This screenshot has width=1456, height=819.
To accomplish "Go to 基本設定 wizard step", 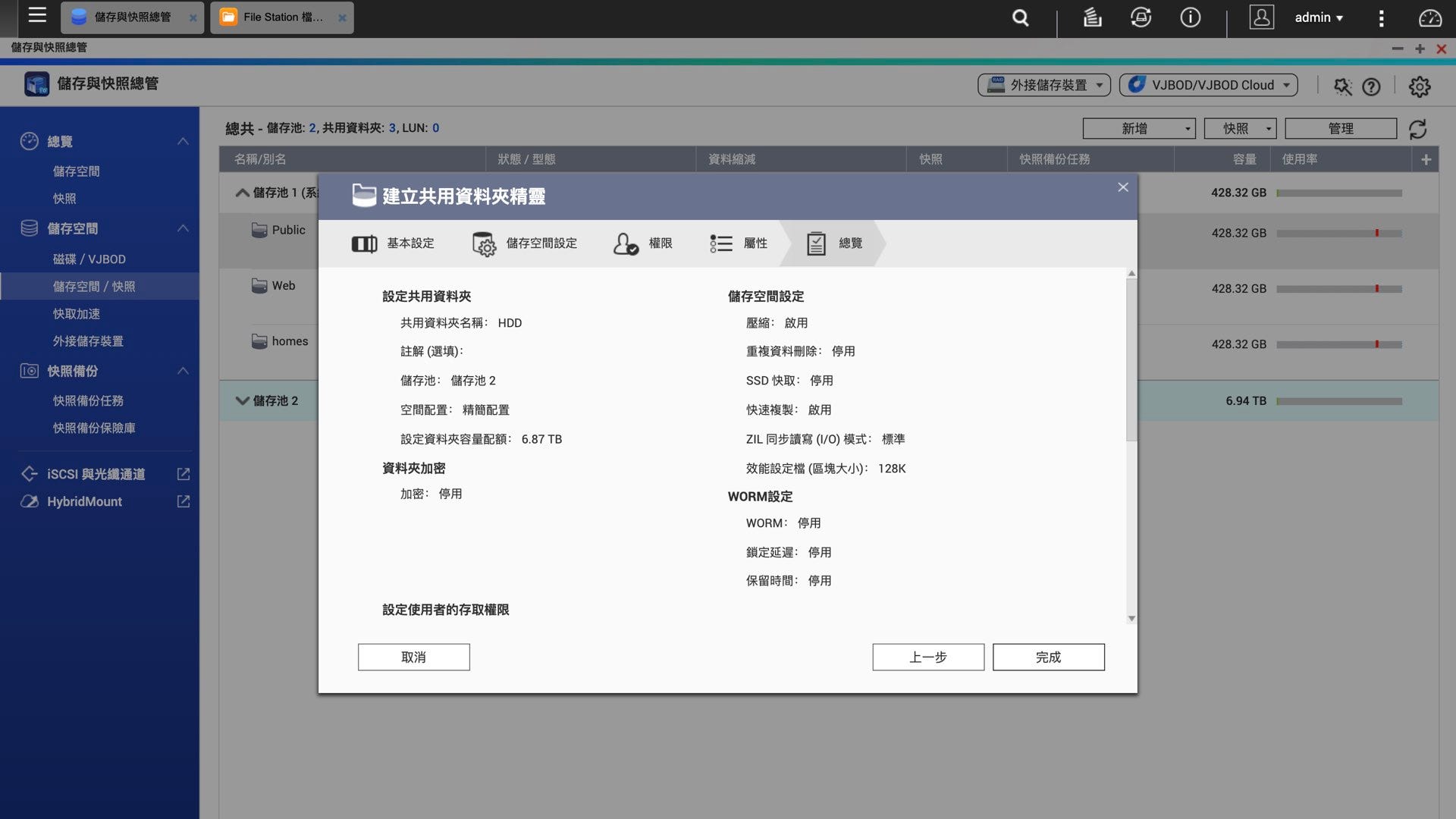I will (x=392, y=243).
